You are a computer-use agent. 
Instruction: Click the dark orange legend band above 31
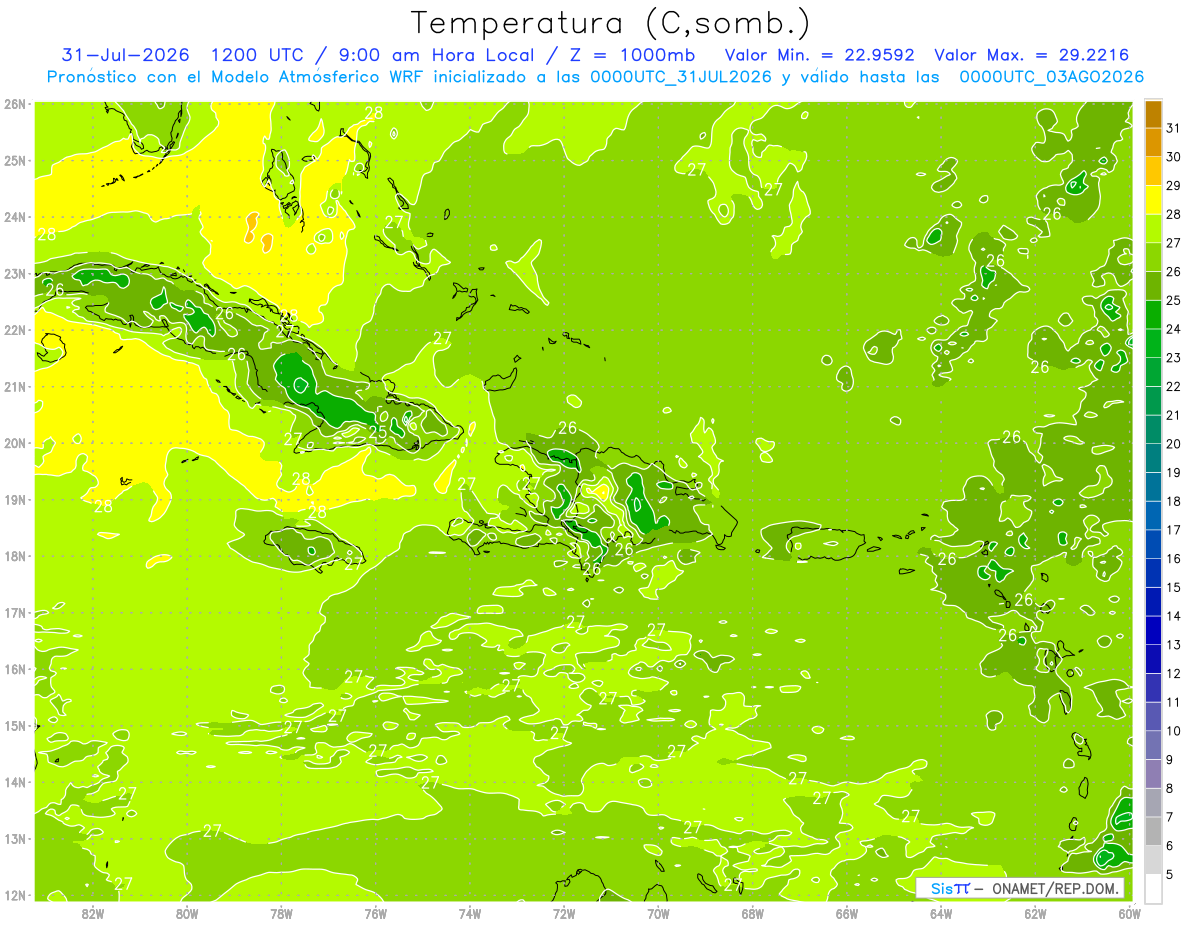(x=1153, y=114)
